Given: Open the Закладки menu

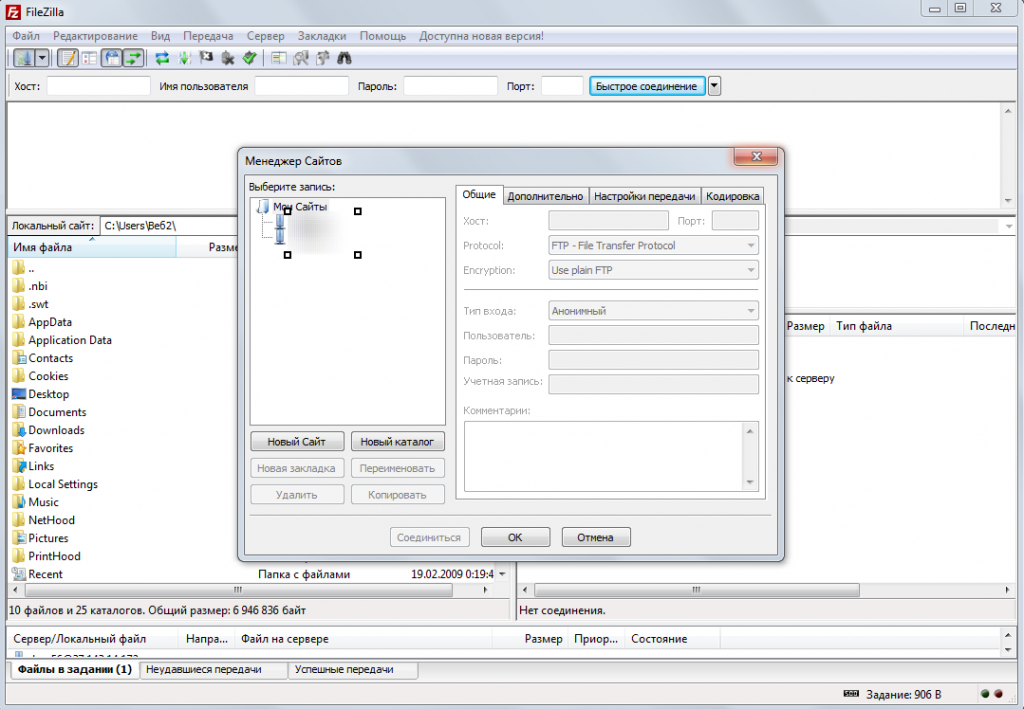Looking at the screenshot, I should (322, 36).
